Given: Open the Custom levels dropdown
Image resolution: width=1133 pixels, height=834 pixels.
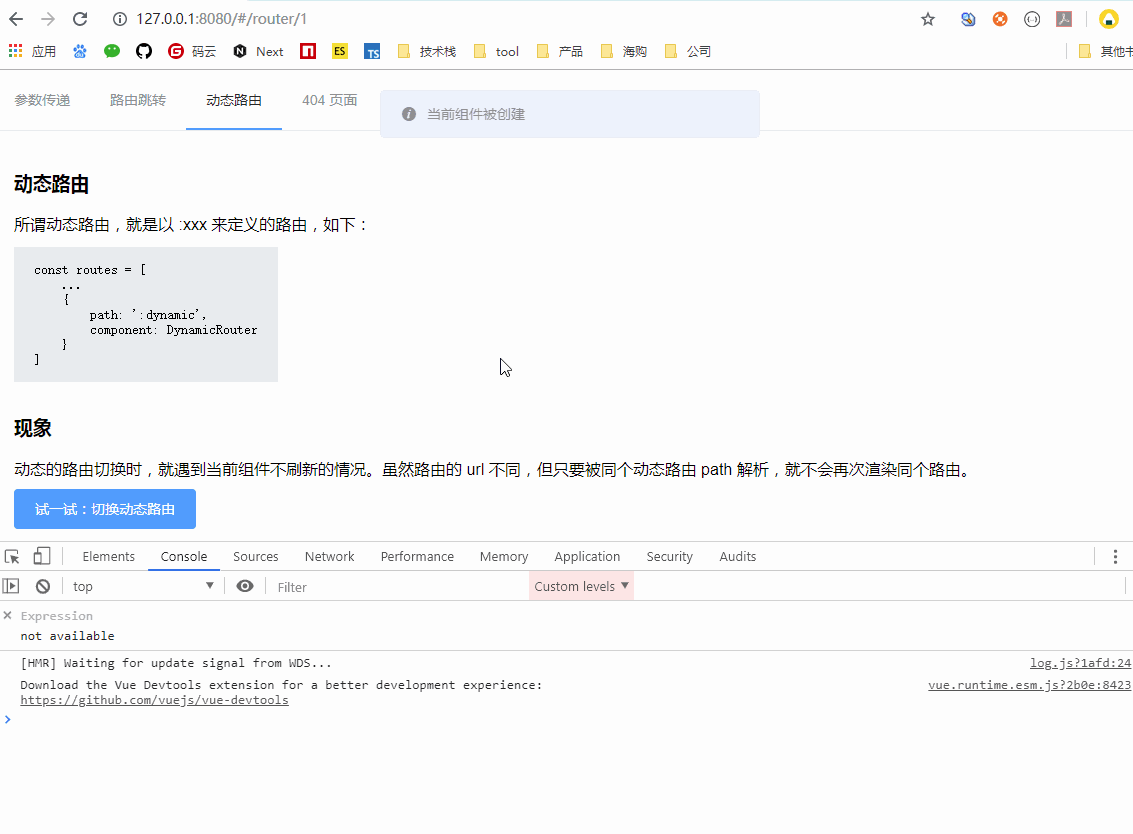Looking at the screenshot, I should pyautogui.click(x=581, y=586).
